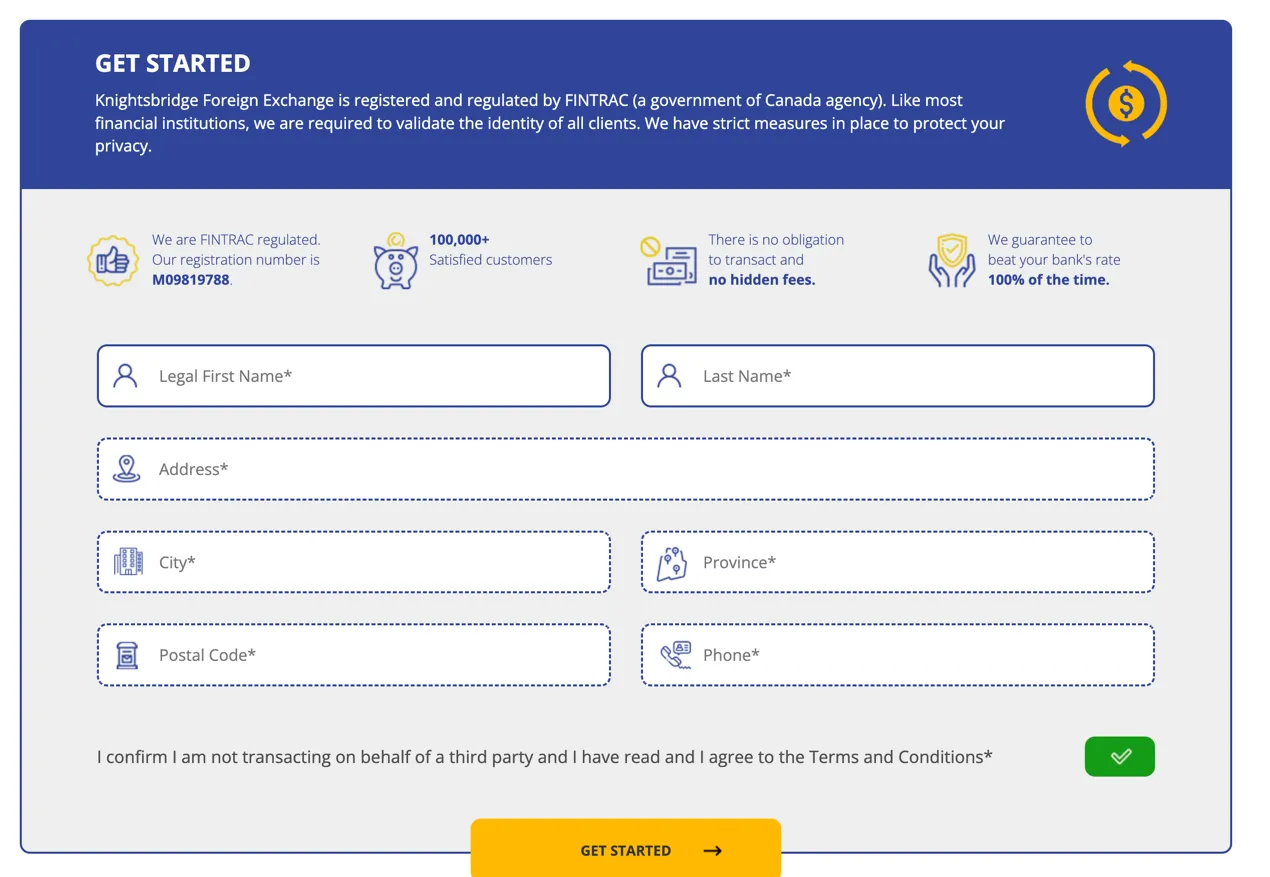Select the Province field
1270x877 pixels.
898,562
